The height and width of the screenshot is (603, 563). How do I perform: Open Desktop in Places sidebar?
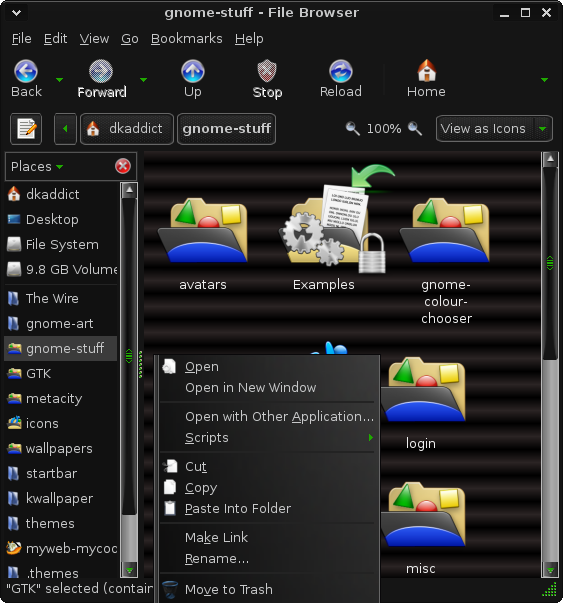click(62, 220)
